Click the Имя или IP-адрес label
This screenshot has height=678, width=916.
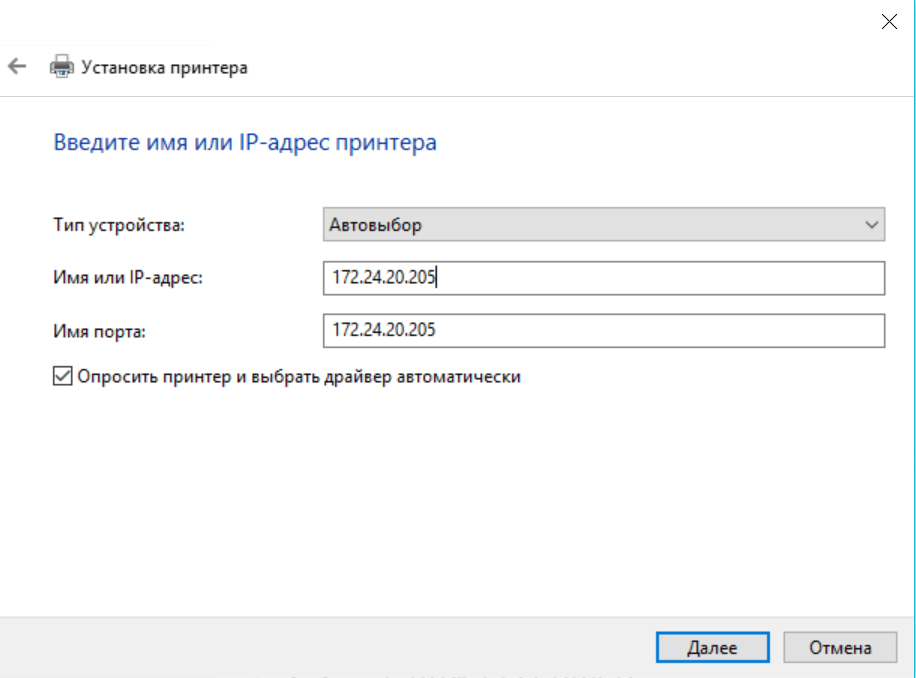click(127, 278)
